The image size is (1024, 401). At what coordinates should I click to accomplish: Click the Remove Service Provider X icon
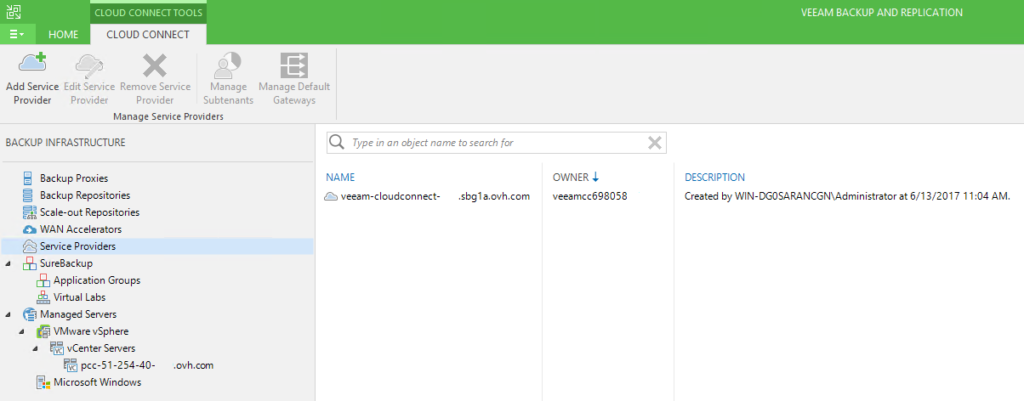(x=155, y=66)
